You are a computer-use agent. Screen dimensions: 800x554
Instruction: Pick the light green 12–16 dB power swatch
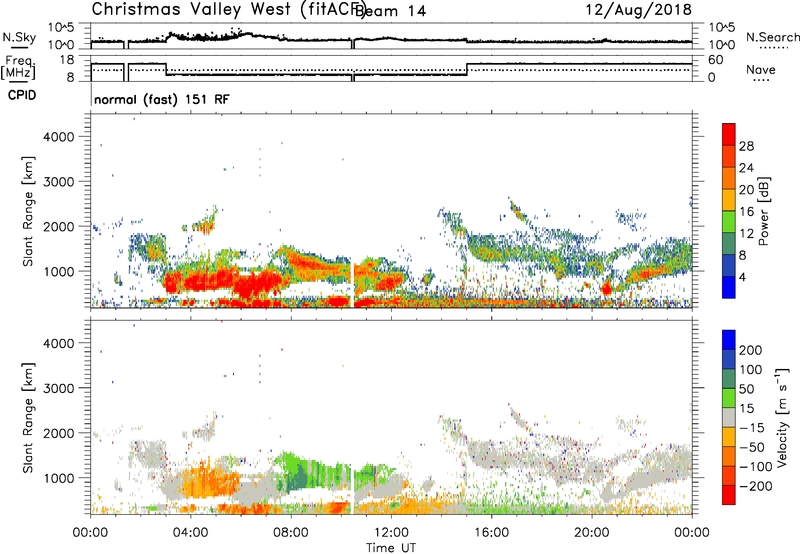(x=729, y=221)
